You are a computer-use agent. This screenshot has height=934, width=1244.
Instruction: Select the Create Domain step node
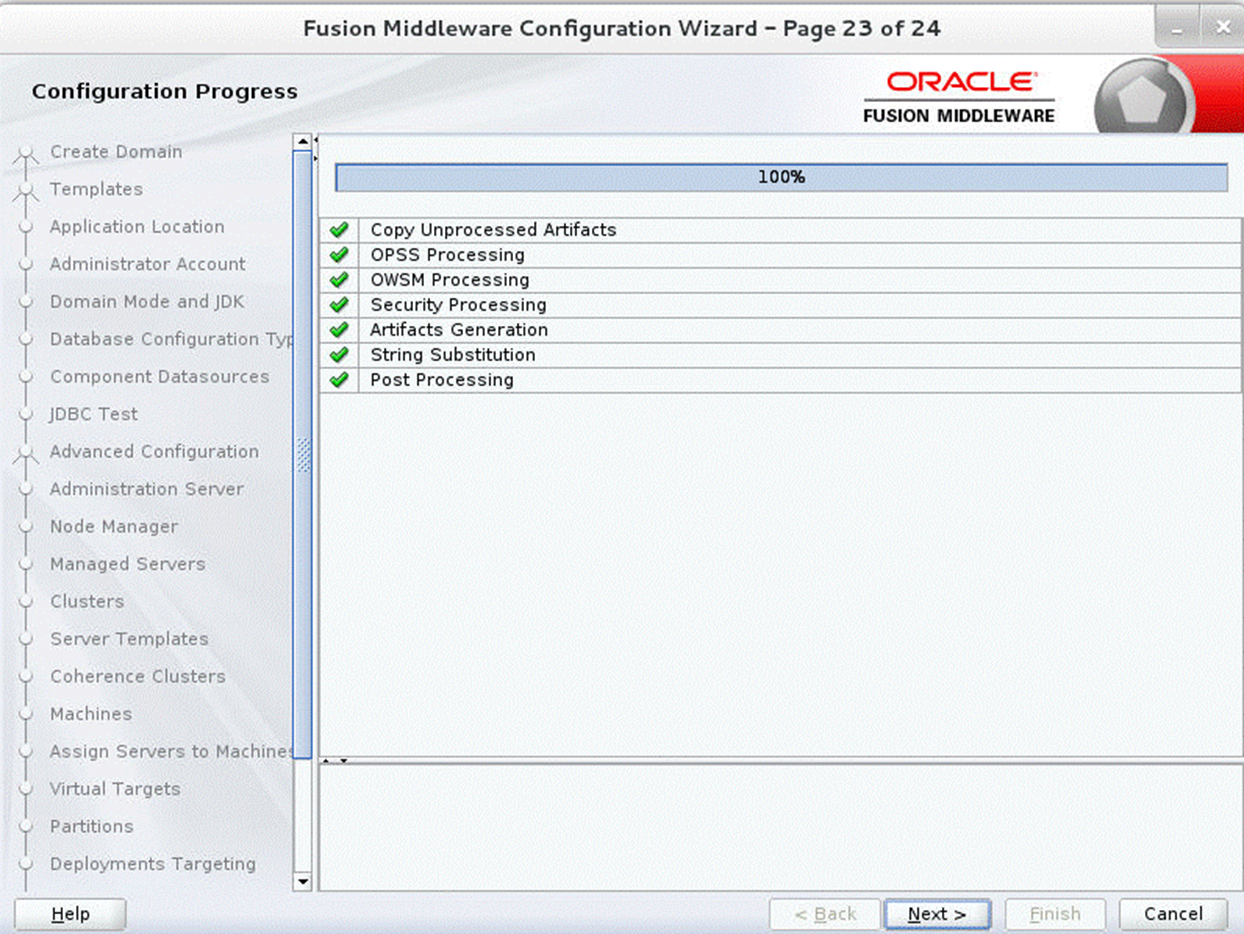click(115, 152)
